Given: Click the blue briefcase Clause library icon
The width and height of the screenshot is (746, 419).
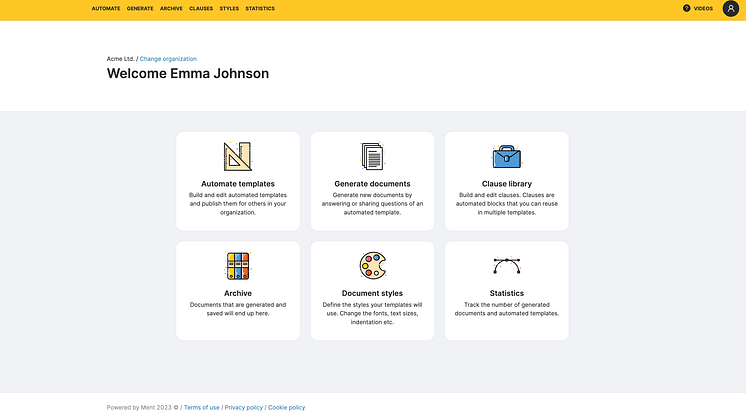Looking at the screenshot, I should (x=506, y=156).
